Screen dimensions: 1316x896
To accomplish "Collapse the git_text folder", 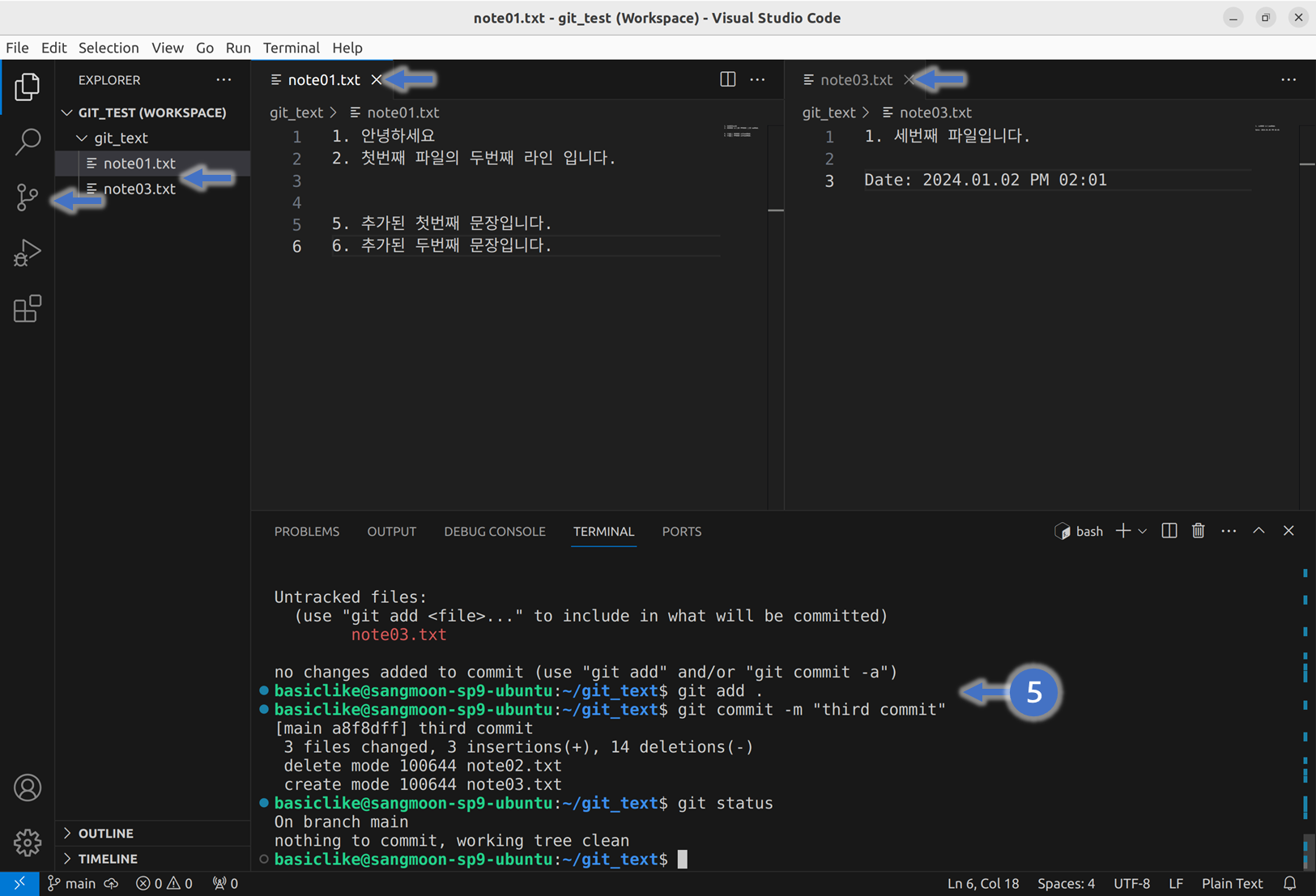I will tap(152, 138).
